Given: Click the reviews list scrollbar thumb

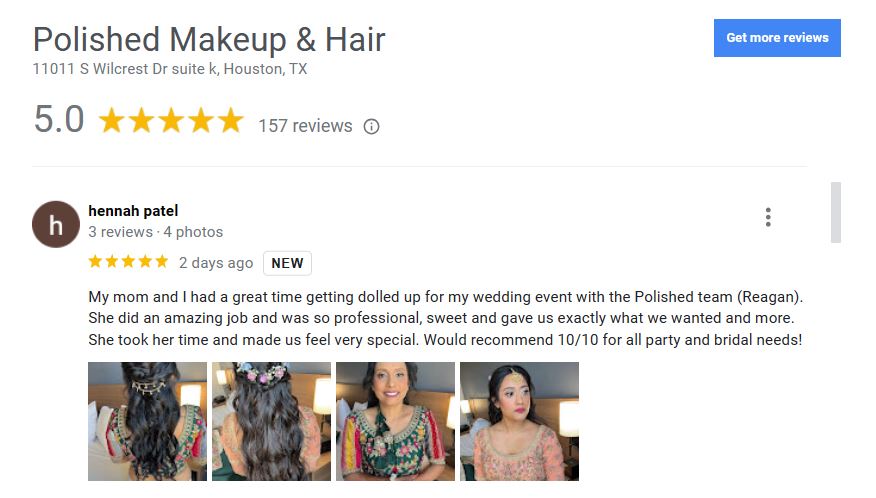Looking at the screenshot, I should point(836,212).
